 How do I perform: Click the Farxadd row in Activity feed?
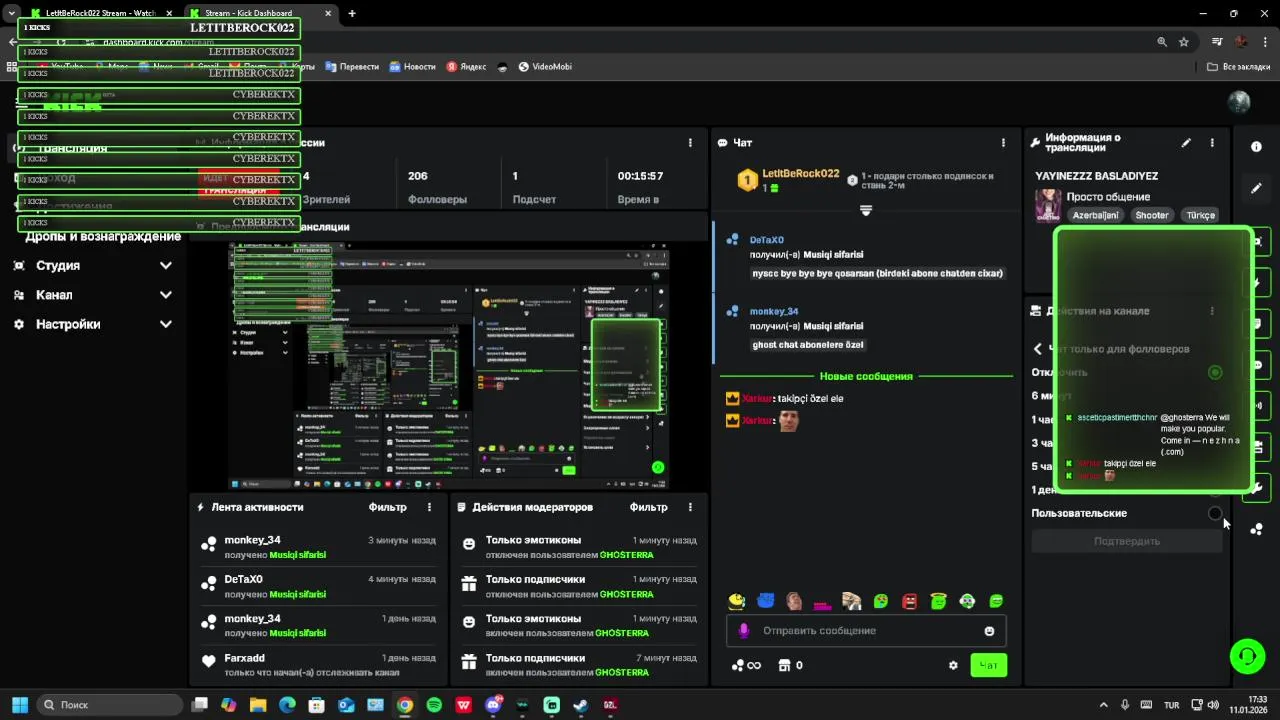coord(318,665)
